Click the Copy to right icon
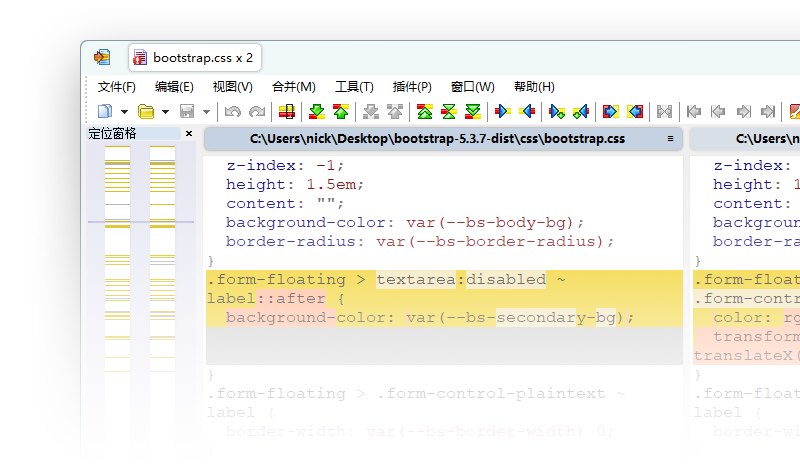This screenshot has height=465, width=800. pos(503,111)
